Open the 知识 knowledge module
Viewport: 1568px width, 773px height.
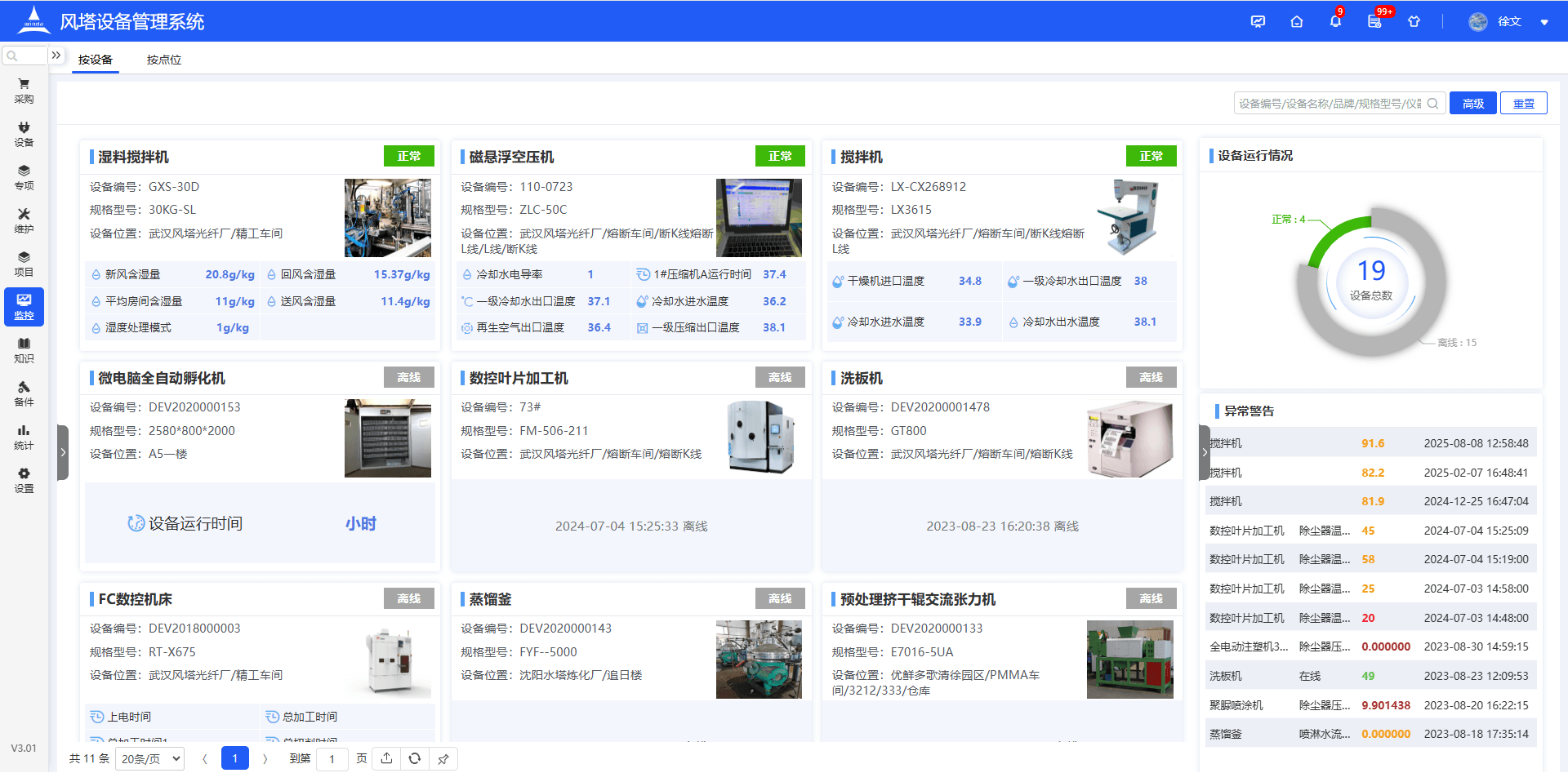(x=23, y=350)
